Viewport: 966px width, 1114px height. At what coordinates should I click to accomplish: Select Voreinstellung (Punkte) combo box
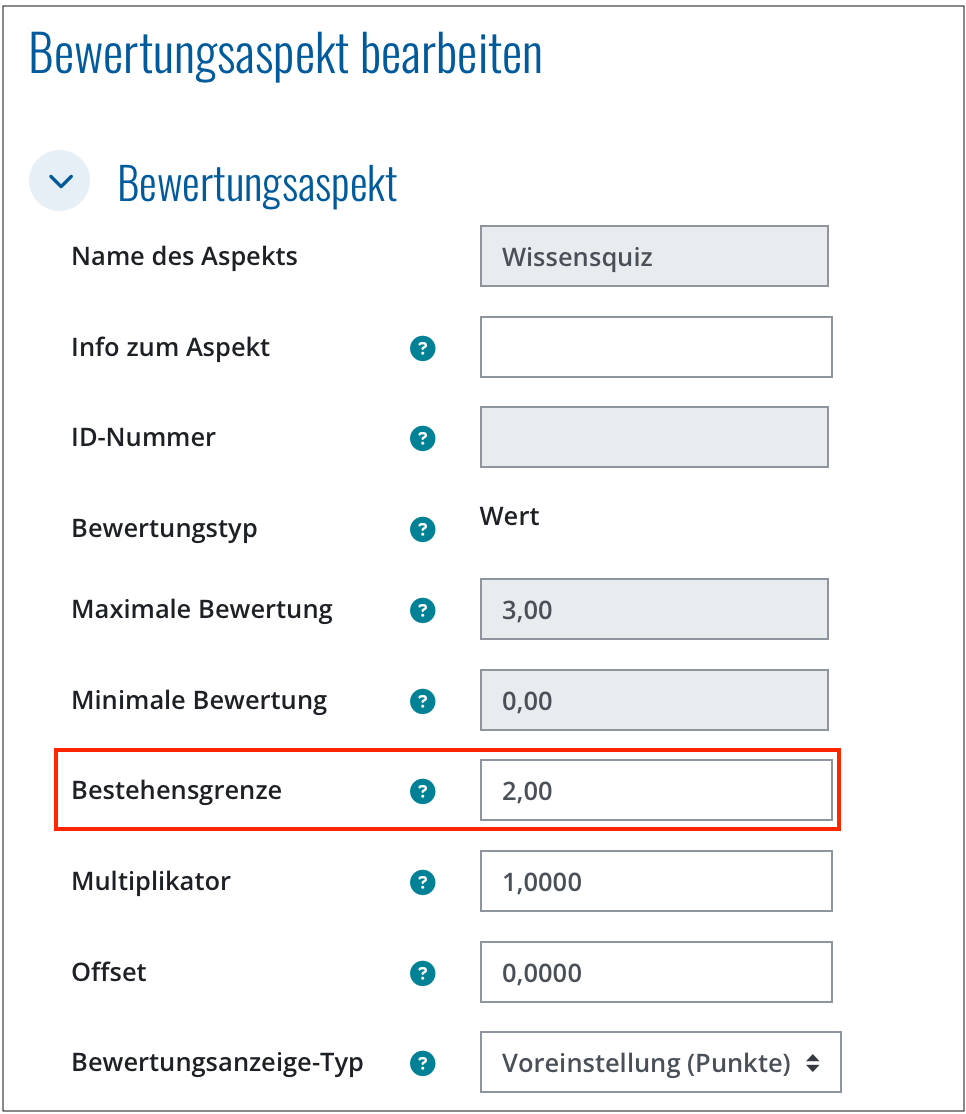(x=660, y=1062)
